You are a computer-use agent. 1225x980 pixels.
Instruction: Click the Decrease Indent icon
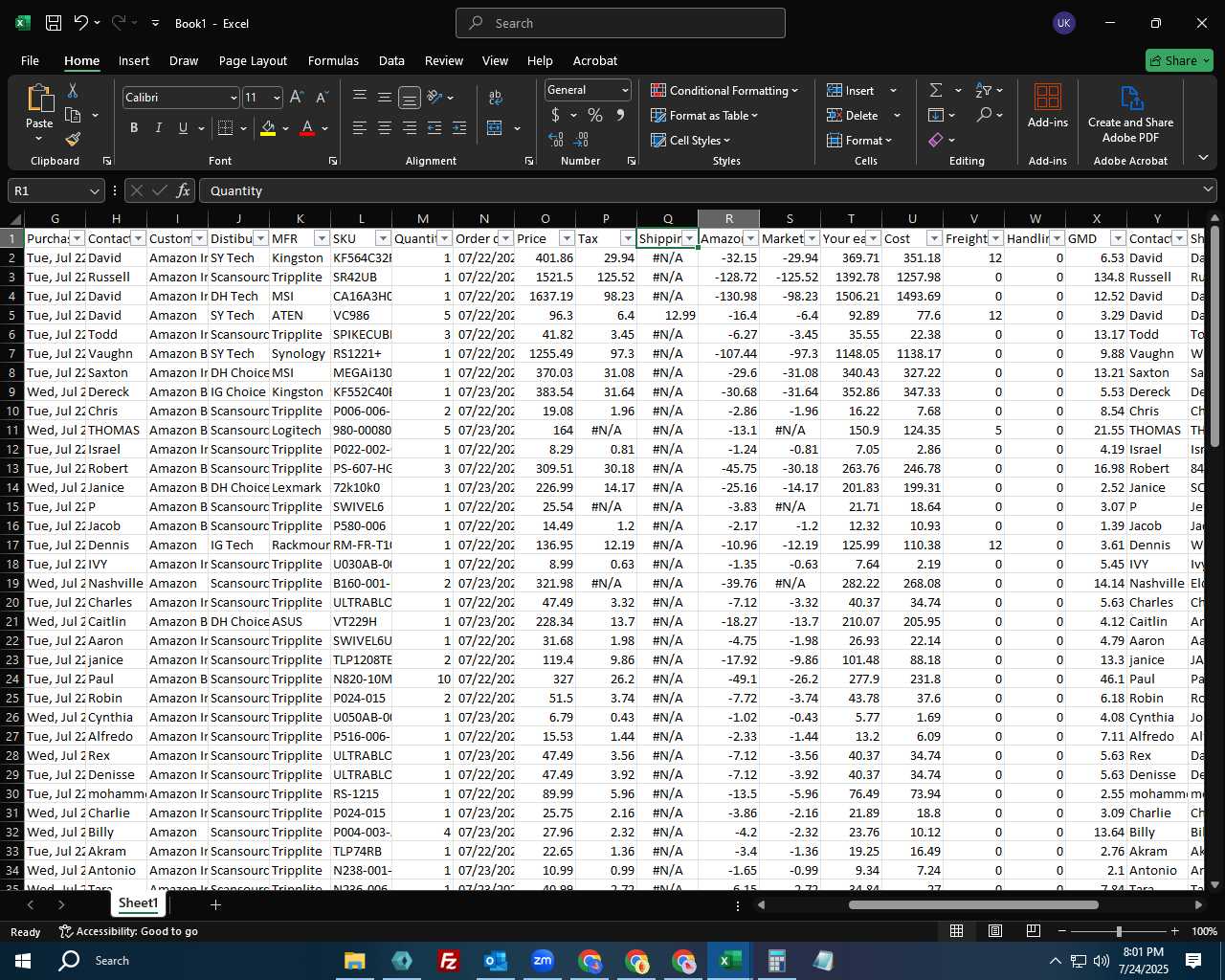click(x=434, y=127)
